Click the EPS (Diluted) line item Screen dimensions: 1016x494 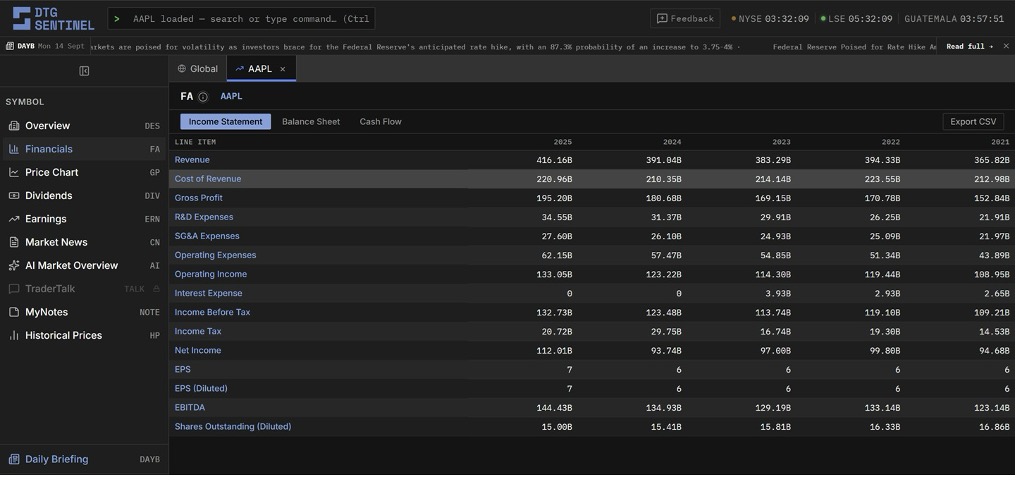coord(201,389)
